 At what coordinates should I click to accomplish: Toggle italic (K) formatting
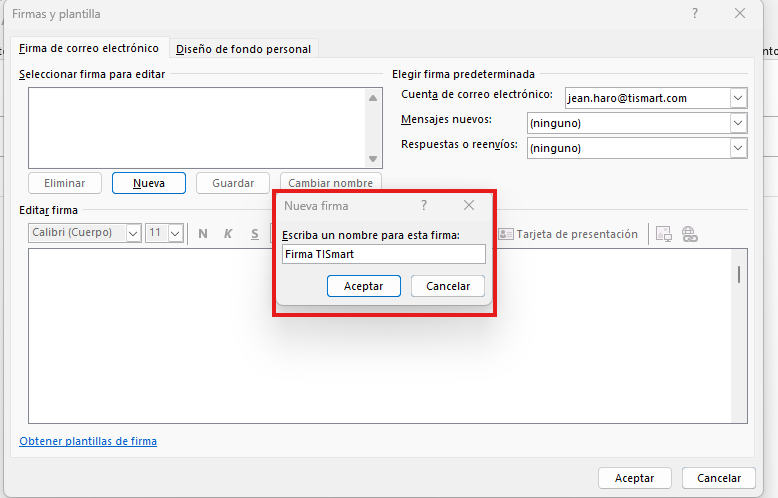tap(228, 234)
